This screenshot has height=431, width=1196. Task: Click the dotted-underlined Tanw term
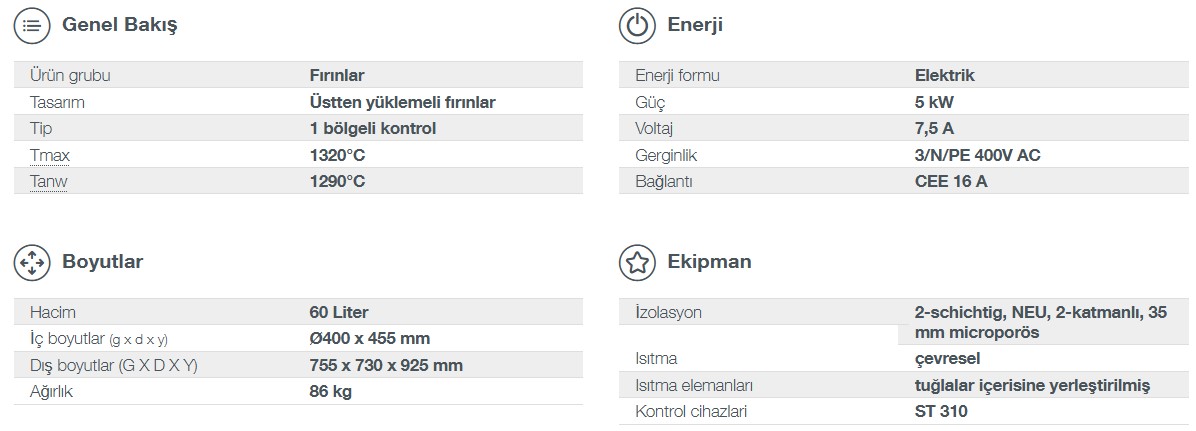coord(48,182)
